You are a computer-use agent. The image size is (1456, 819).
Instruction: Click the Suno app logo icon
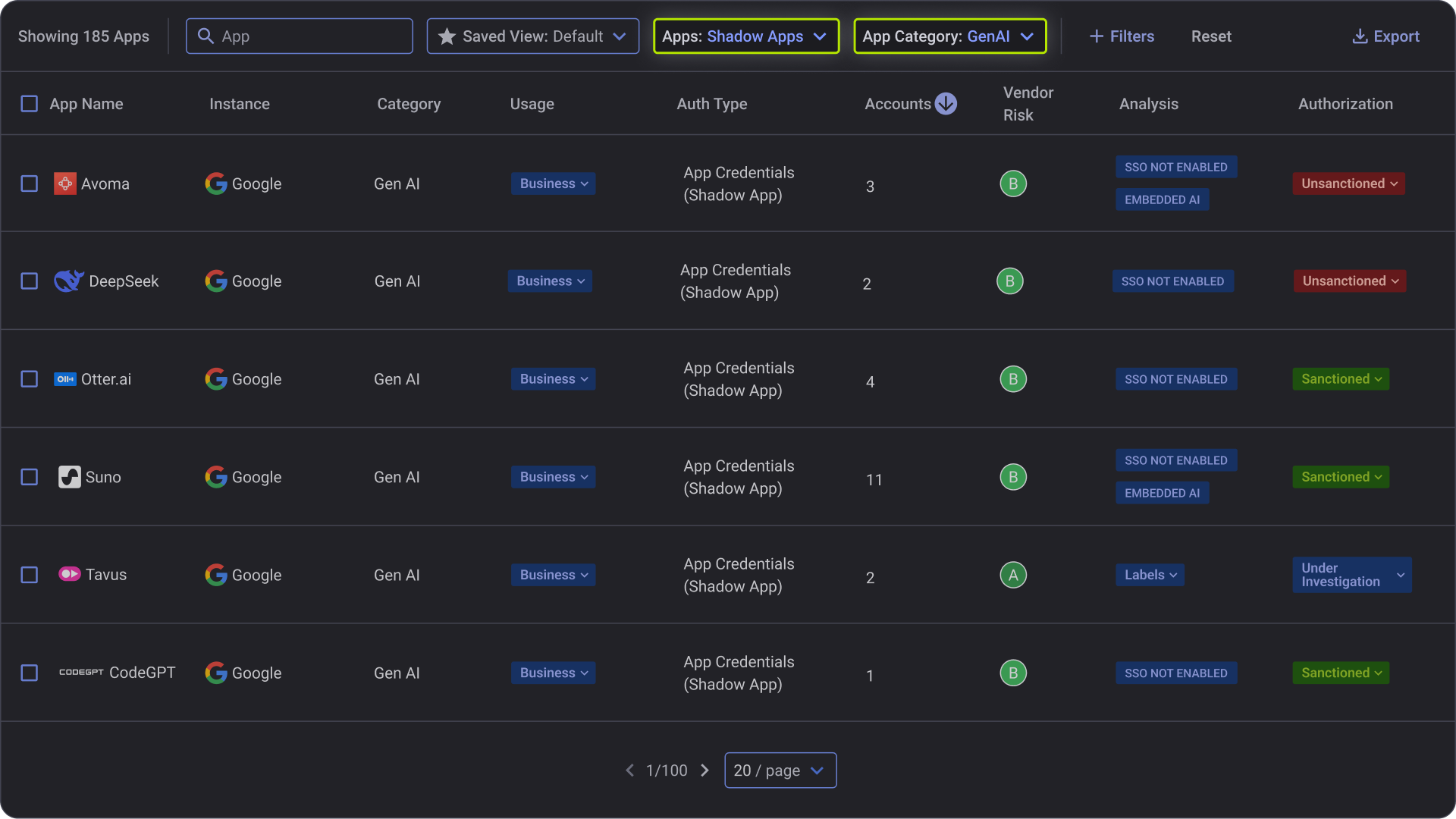tap(70, 477)
